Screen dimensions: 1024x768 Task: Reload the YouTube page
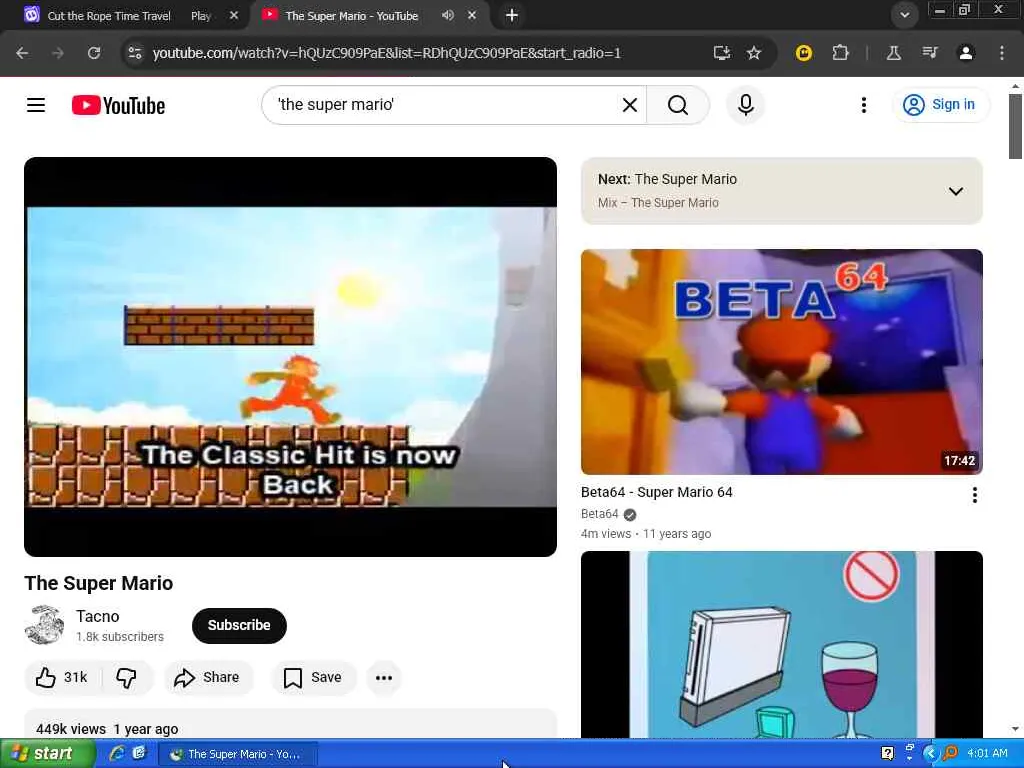click(94, 53)
